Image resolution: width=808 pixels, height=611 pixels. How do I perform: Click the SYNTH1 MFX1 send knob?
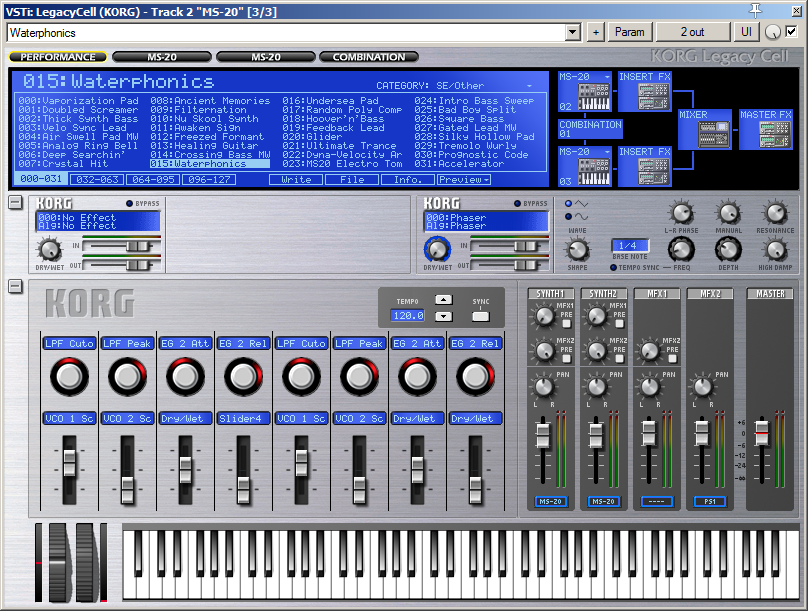click(544, 316)
